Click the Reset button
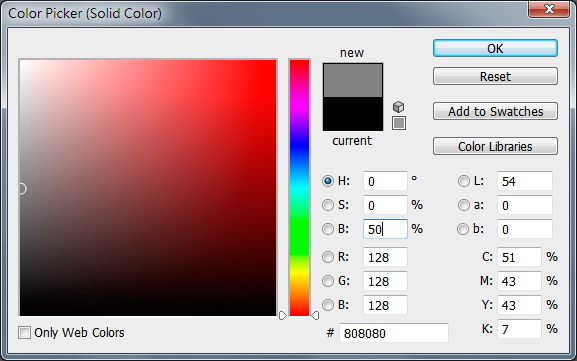Viewport: 577px width, 361px height. pos(495,77)
